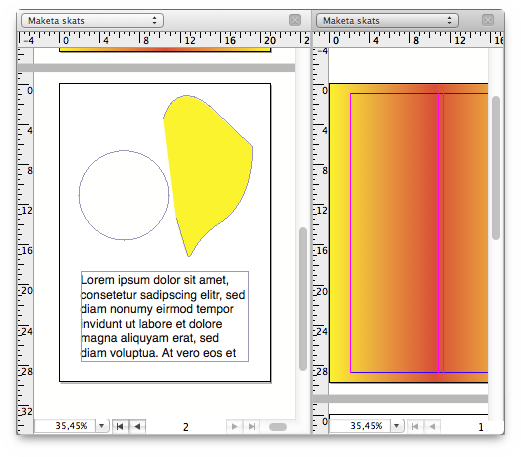Close the right Maketa skats pane
Viewport: 521px width, 457px height.
pos(488,20)
